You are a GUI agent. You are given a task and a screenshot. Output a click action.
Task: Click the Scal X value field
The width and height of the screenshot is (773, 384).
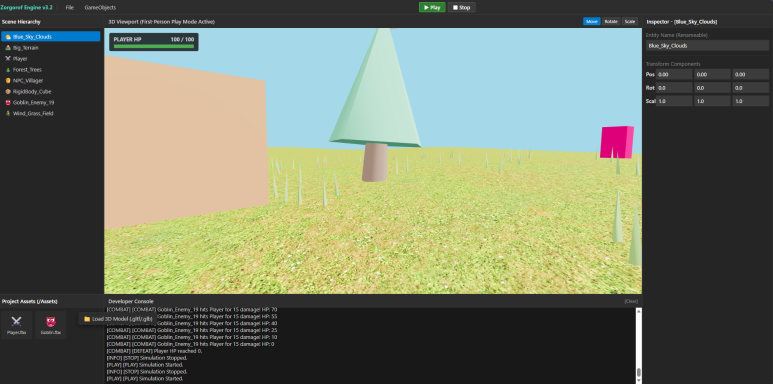point(675,101)
